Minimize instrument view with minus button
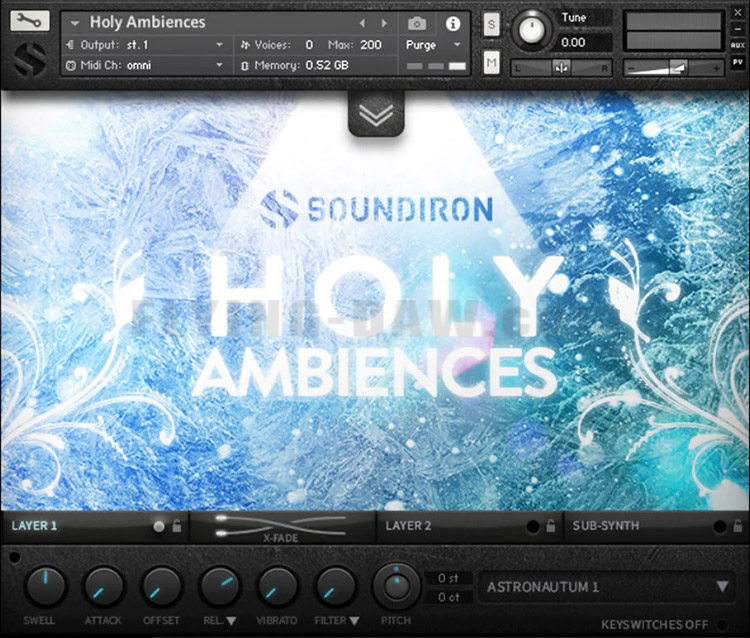750x638 pixels. coord(738,29)
